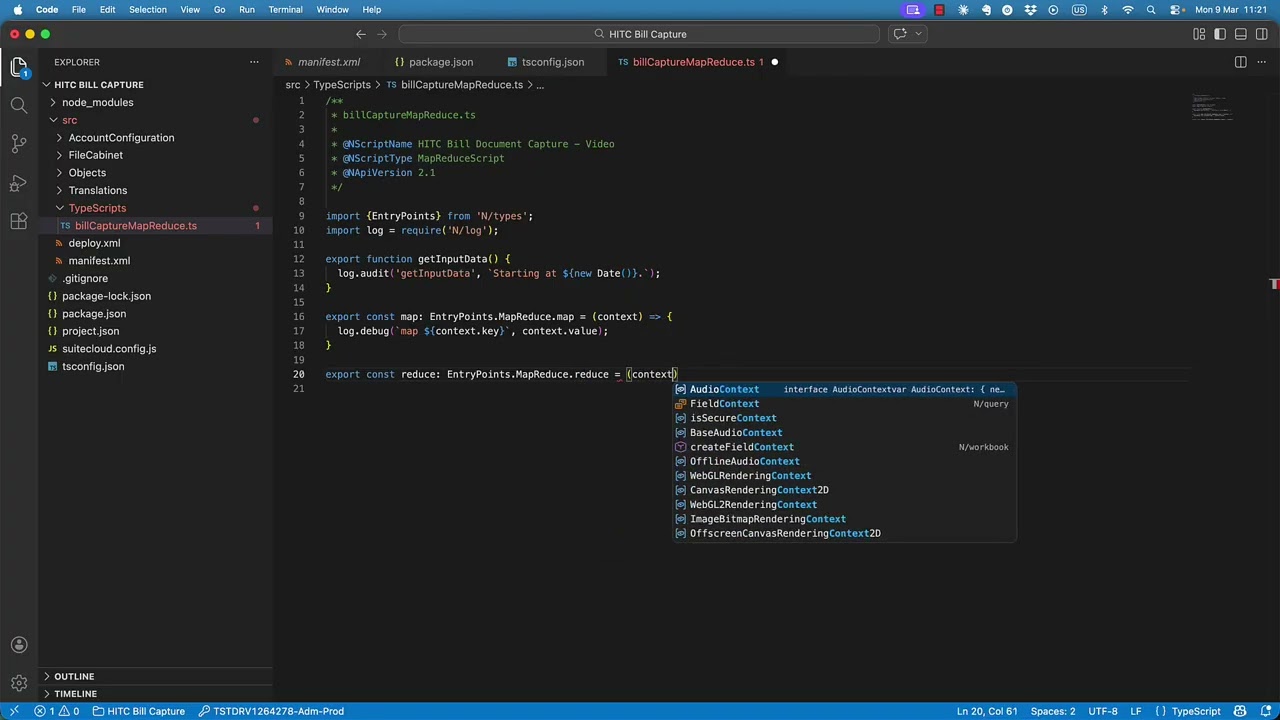Click TSTDRV1264278-Adm-Prod account in status bar

tap(271, 711)
